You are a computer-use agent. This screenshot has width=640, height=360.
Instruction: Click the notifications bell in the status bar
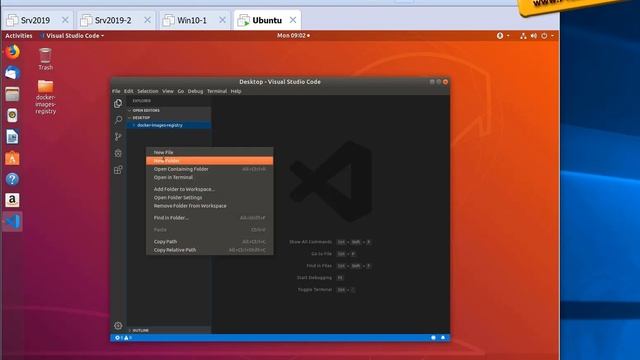point(443,338)
